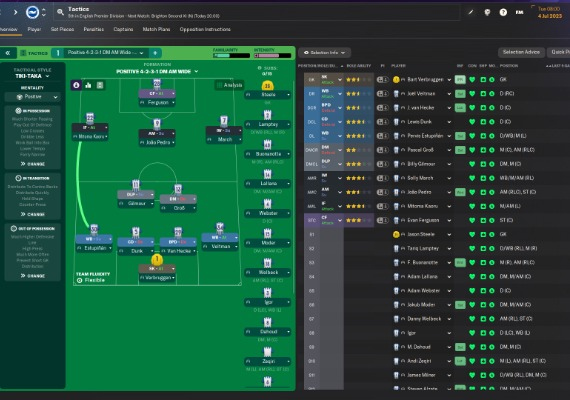Click In Possession football icon
This screenshot has height=400, width=570.
tap(19, 111)
